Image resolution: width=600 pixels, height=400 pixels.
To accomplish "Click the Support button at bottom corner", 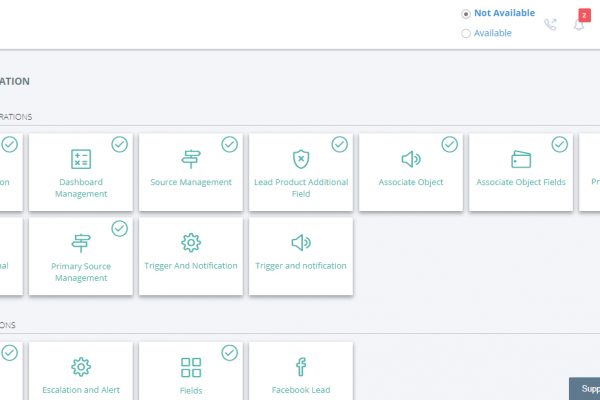I will (x=584, y=389).
